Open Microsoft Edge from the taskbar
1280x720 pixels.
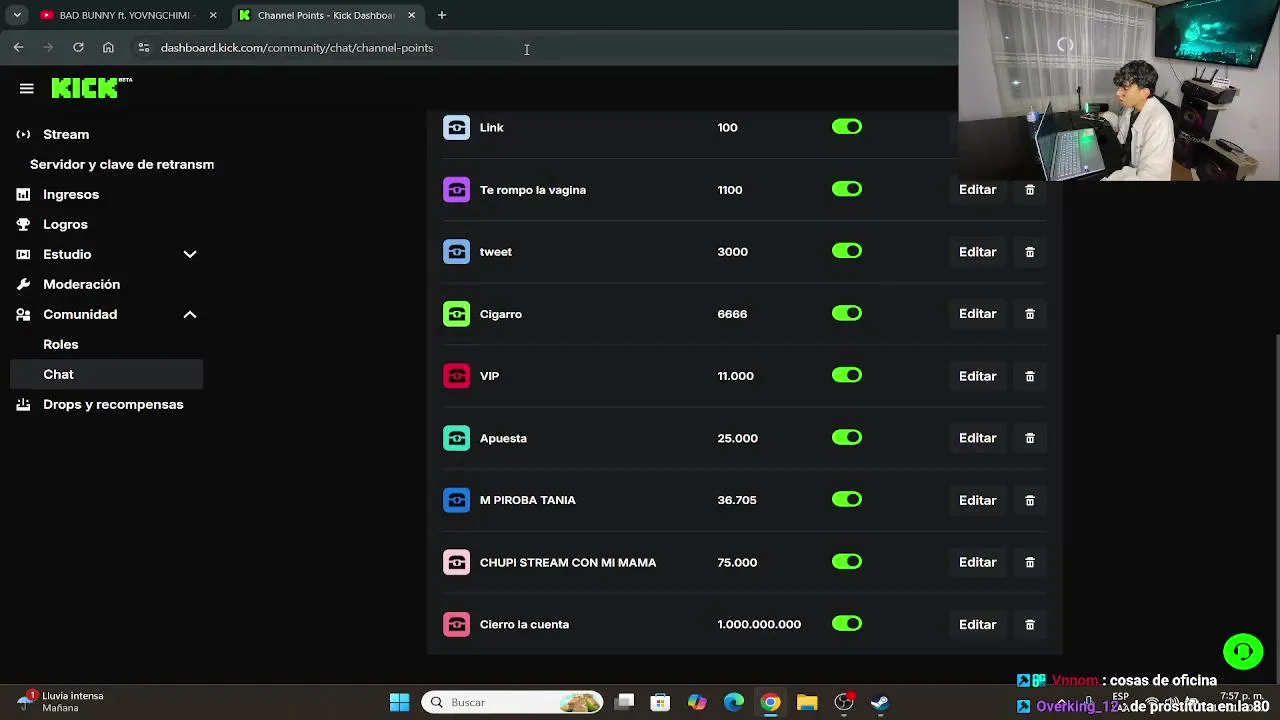point(733,702)
